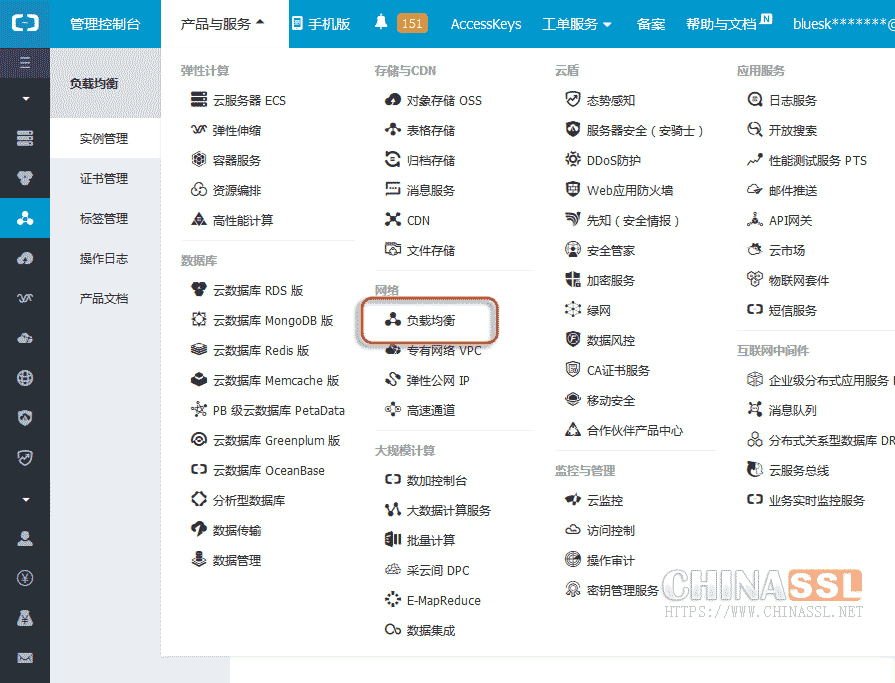Open AccessKeys from the top navigation bar
This screenshot has height=683, width=895.
point(485,24)
